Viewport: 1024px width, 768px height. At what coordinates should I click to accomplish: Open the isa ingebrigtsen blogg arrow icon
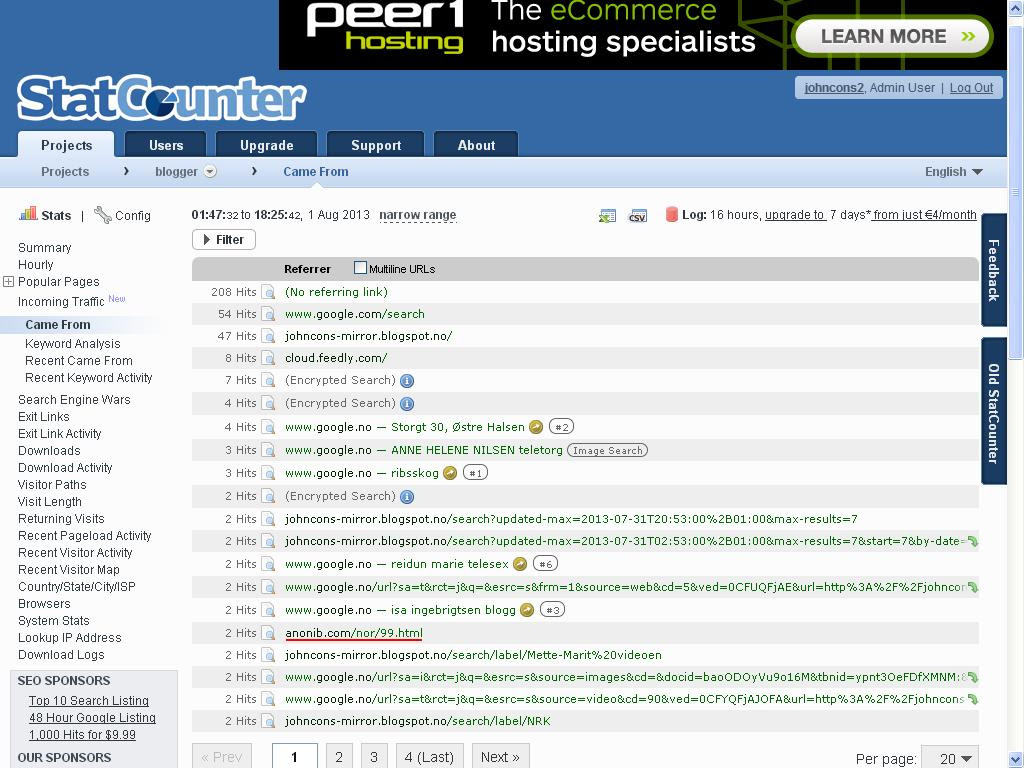point(527,610)
